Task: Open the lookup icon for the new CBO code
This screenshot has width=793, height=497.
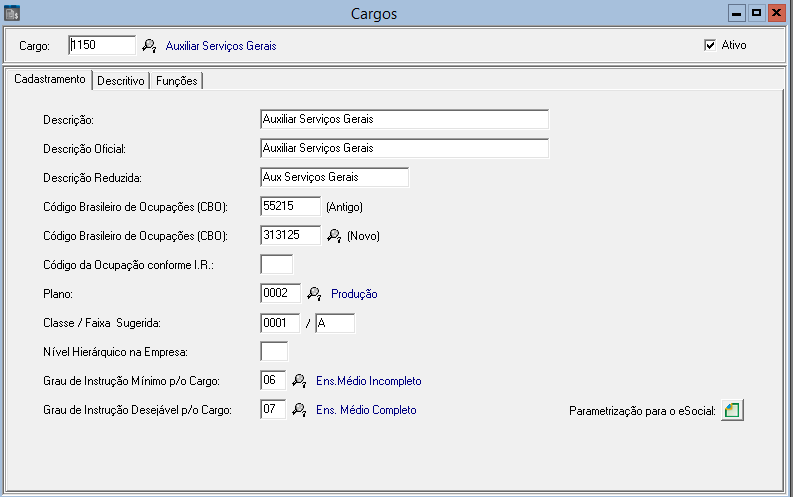Action: (335, 236)
